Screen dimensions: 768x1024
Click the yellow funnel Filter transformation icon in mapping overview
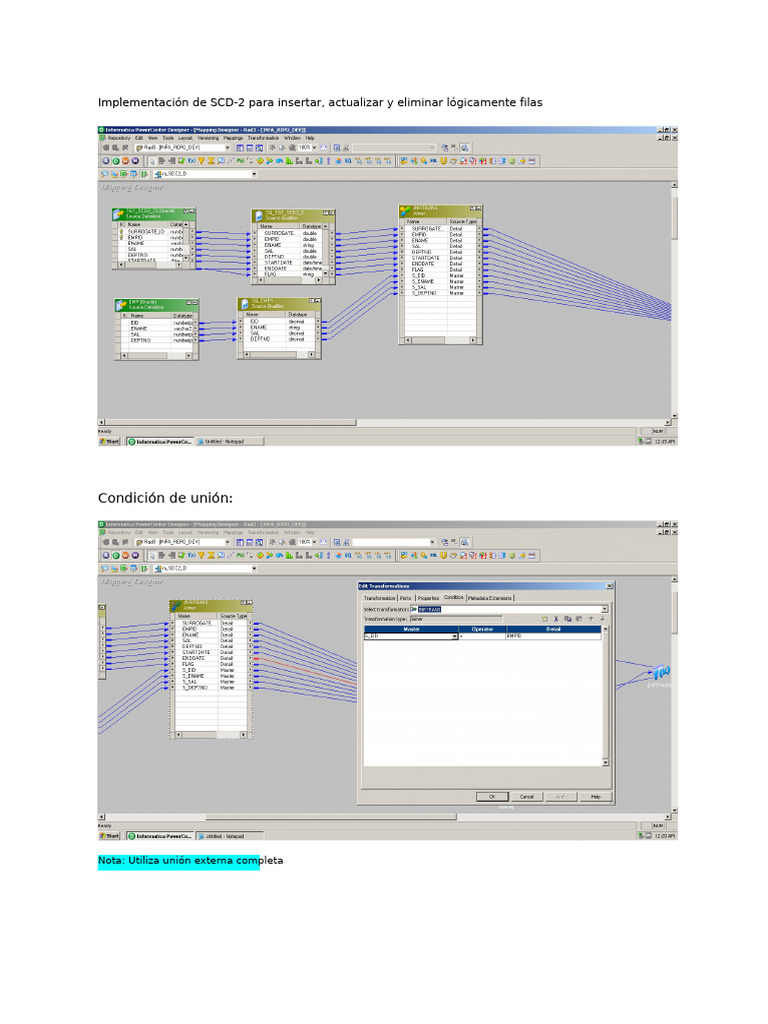[201, 161]
